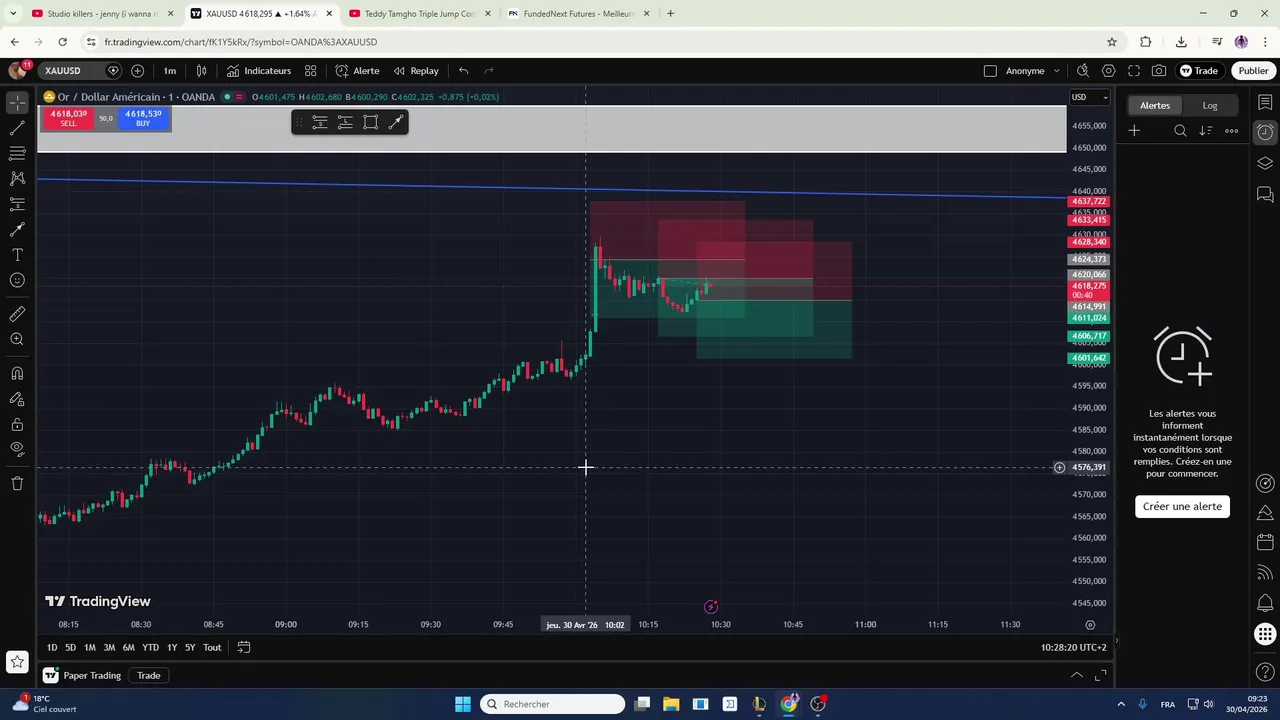This screenshot has height=720, width=1280.
Task: Open the 1m timeframe selector
Action: coord(170,71)
